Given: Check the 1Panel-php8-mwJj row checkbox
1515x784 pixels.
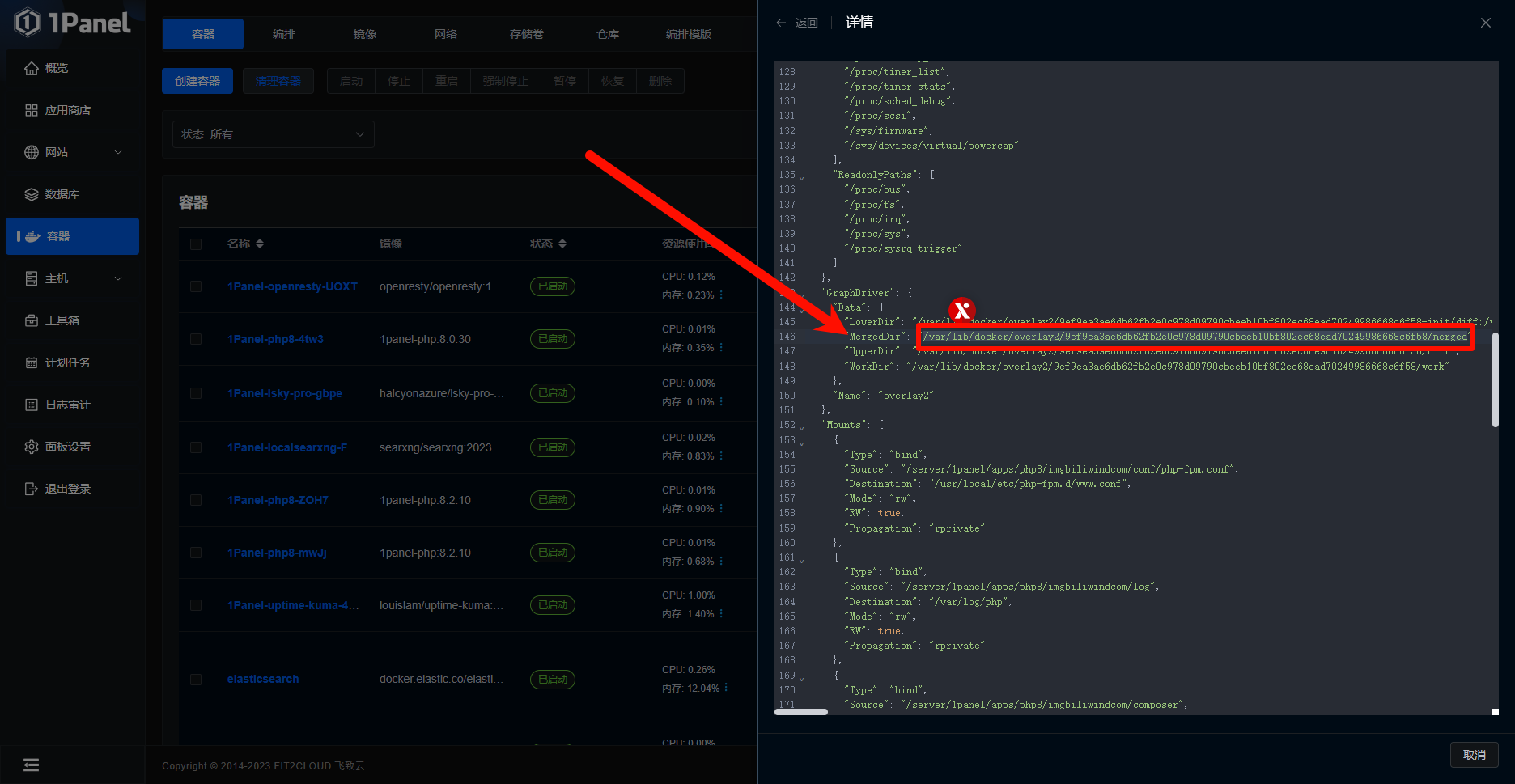Looking at the screenshot, I should pos(196,553).
